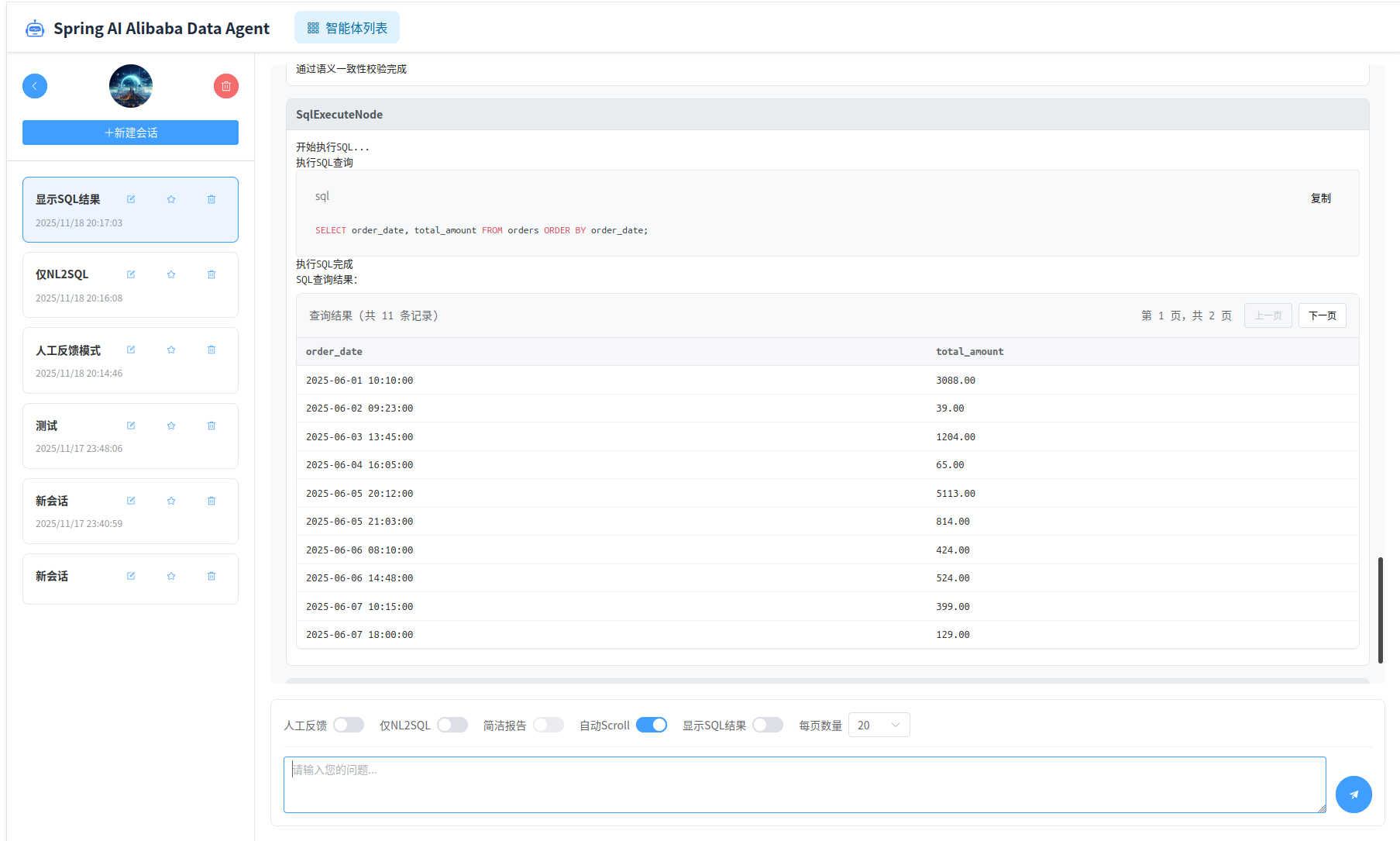Create a new conversation with 新建会话
This screenshot has width=1400, height=841.
(x=130, y=132)
